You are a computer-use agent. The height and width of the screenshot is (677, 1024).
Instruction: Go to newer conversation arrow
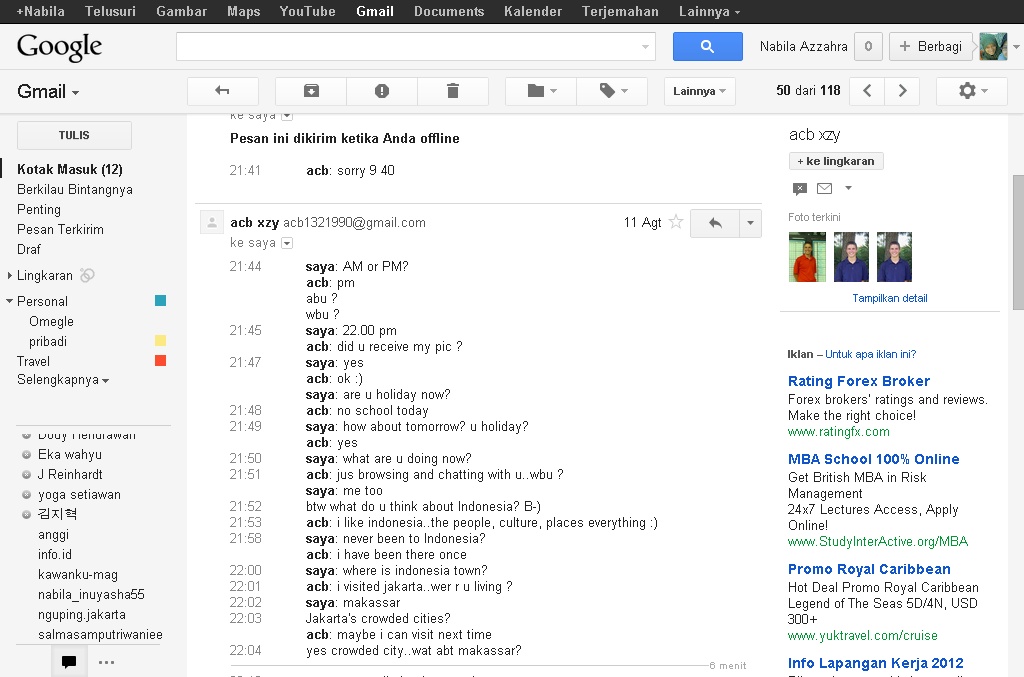pos(867,91)
